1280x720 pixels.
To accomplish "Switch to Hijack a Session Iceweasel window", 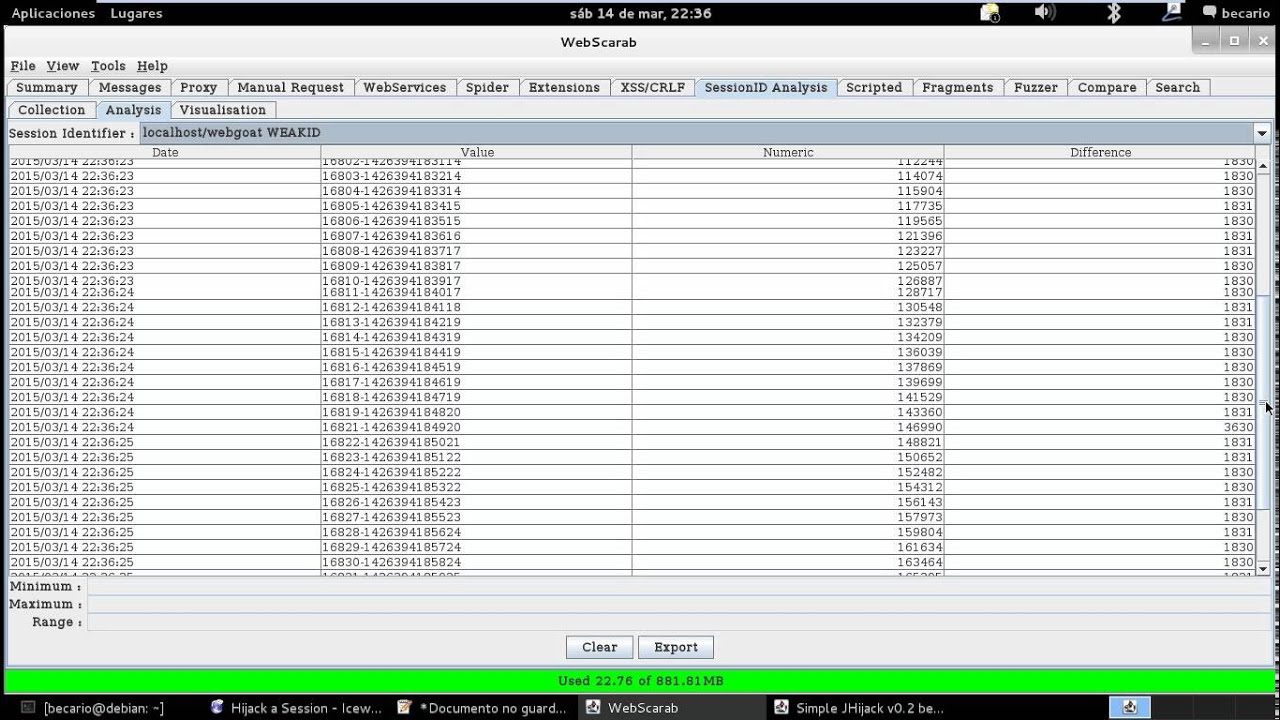I will [296, 708].
